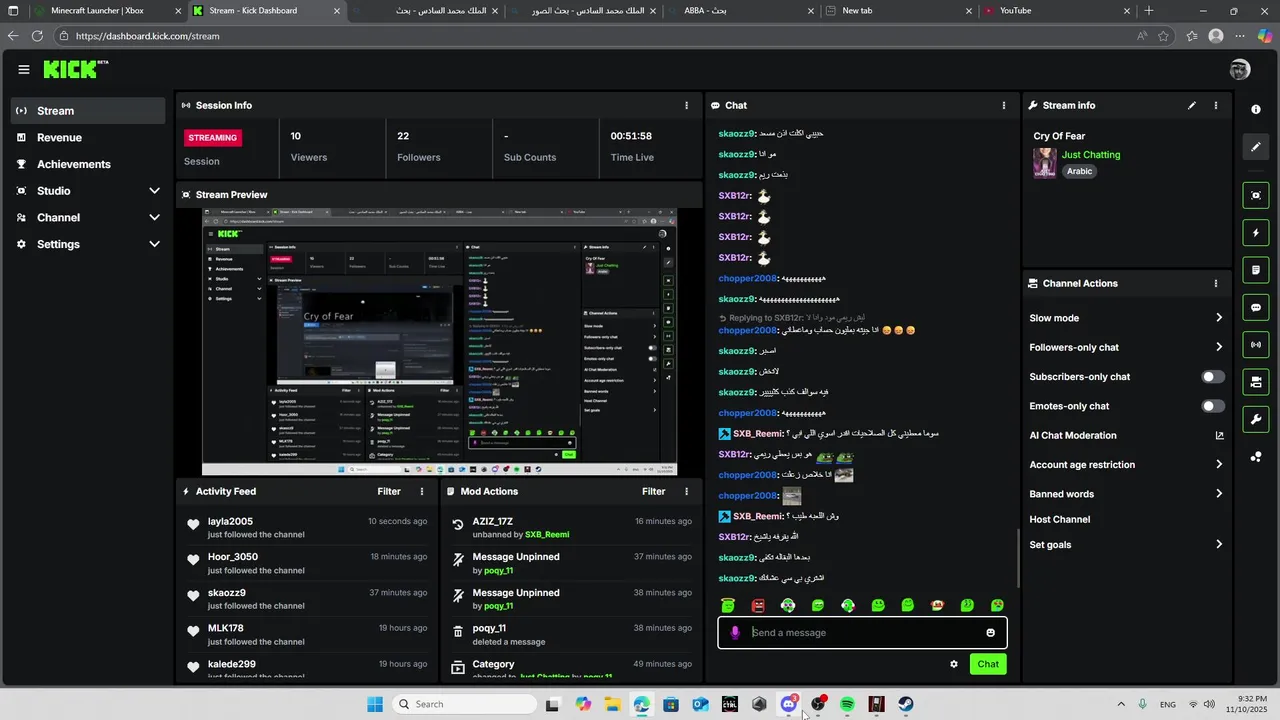The width and height of the screenshot is (1280, 720).
Task: Click the chat panel scrollbar
Action: point(1019,558)
